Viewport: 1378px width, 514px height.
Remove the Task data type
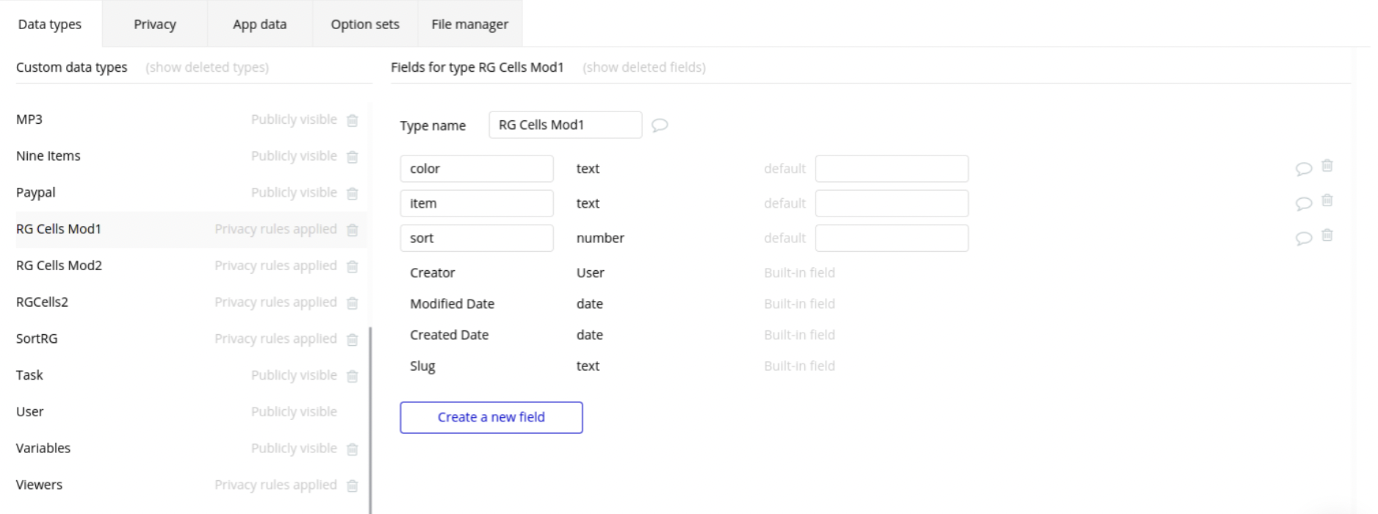pos(352,376)
